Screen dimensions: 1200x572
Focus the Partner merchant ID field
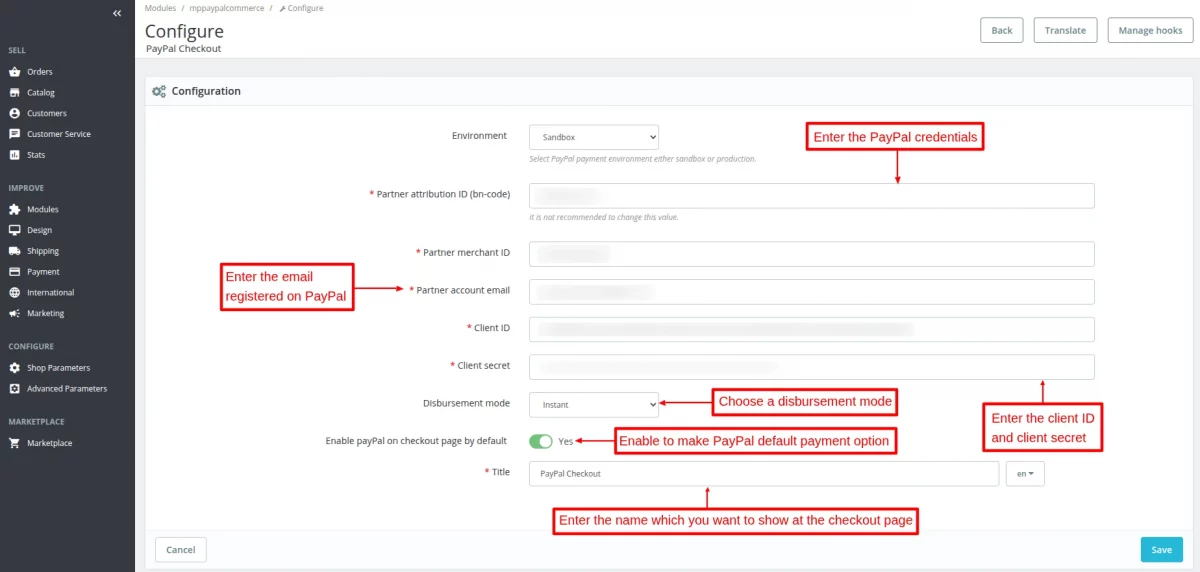(812, 254)
